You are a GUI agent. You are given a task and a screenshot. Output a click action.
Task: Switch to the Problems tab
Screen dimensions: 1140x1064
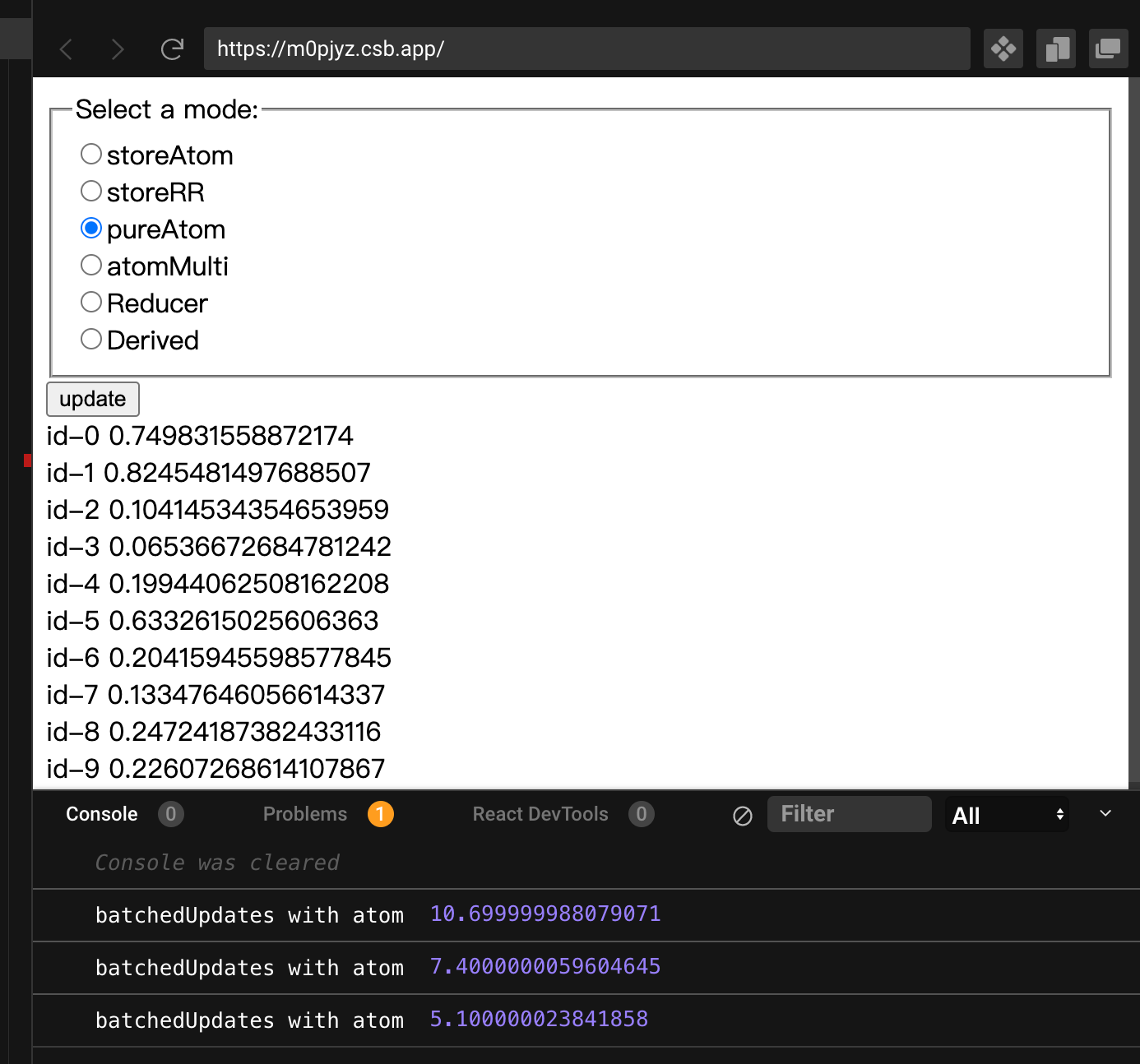[305, 814]
